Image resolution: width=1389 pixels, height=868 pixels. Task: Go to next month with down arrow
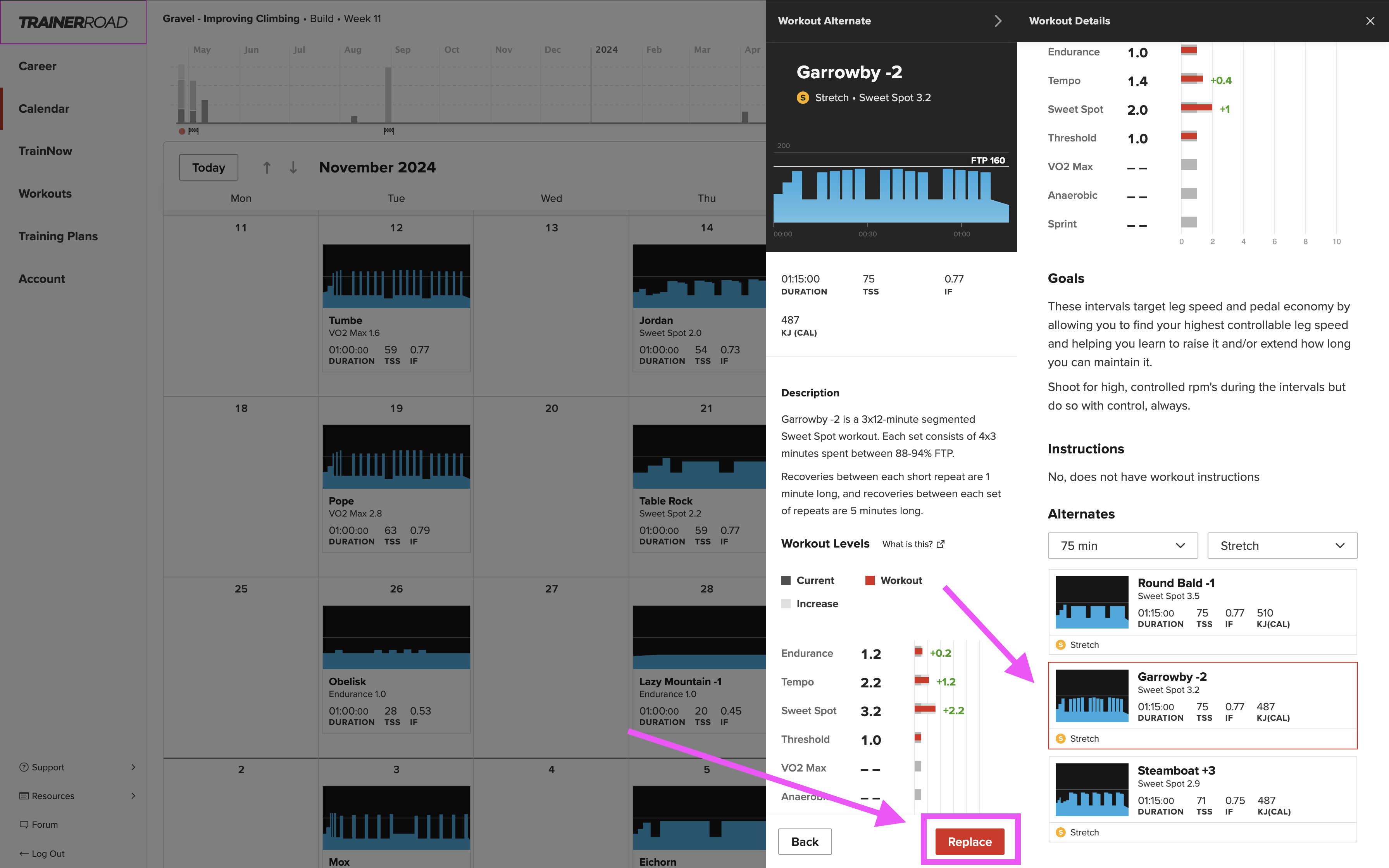click(293, 167)
